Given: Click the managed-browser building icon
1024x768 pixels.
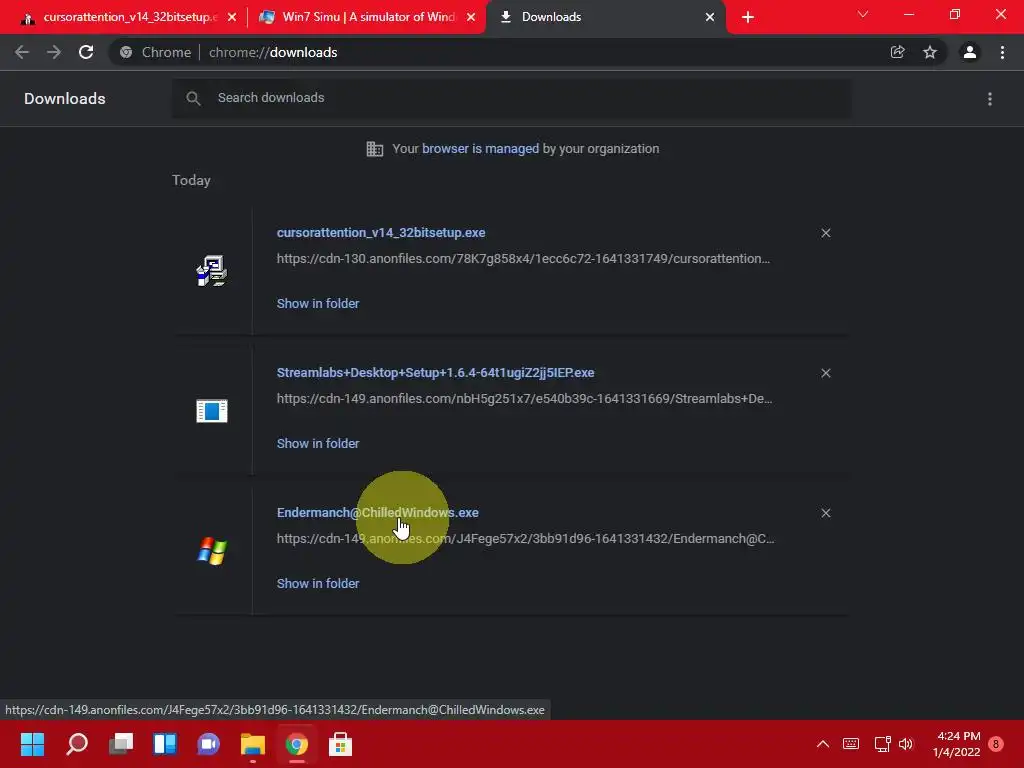Looking at the screenshot, I should [x=374, y=149].
